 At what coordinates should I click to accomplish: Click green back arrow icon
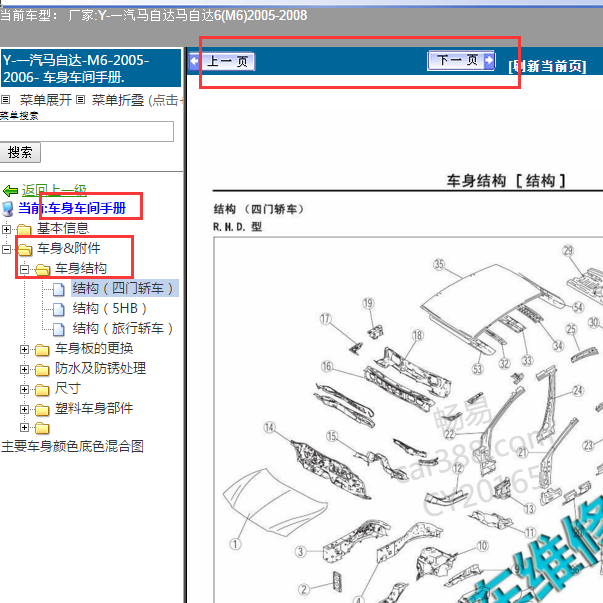[10, 191]
